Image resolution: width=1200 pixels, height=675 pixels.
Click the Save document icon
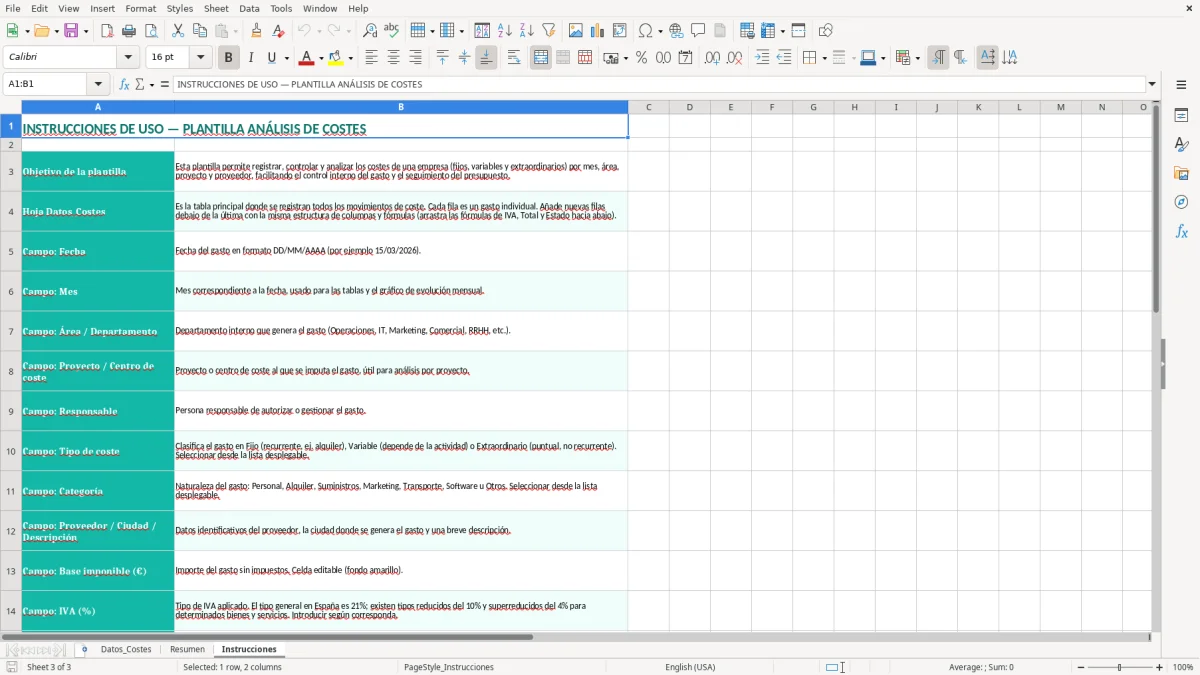tap(71, 31)
